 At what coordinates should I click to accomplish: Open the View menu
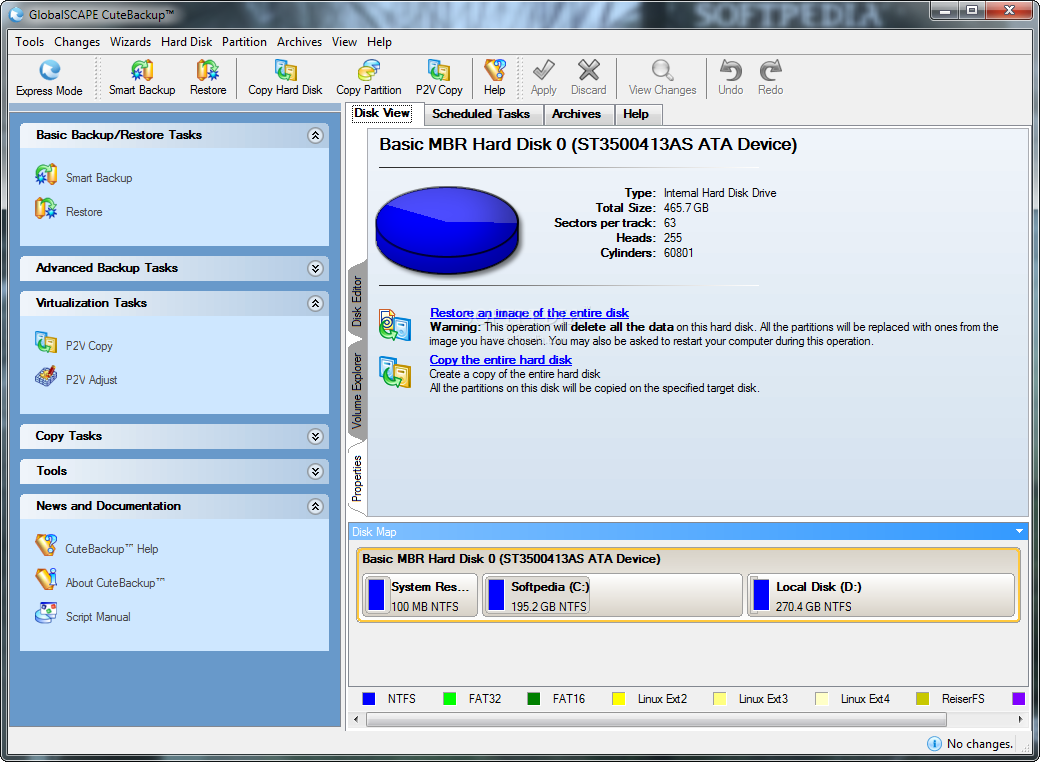(x=344, y=42)
